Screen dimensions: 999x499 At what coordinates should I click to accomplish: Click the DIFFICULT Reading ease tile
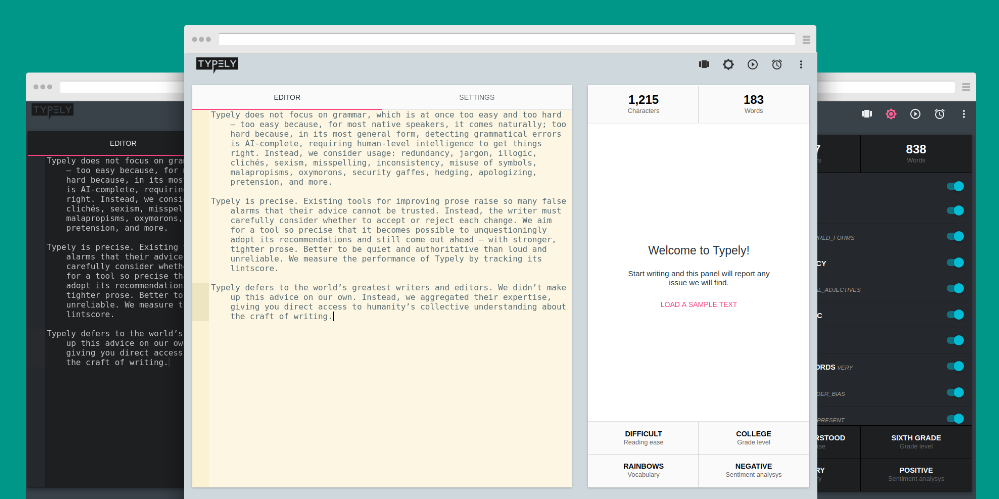tap(643, 437)
